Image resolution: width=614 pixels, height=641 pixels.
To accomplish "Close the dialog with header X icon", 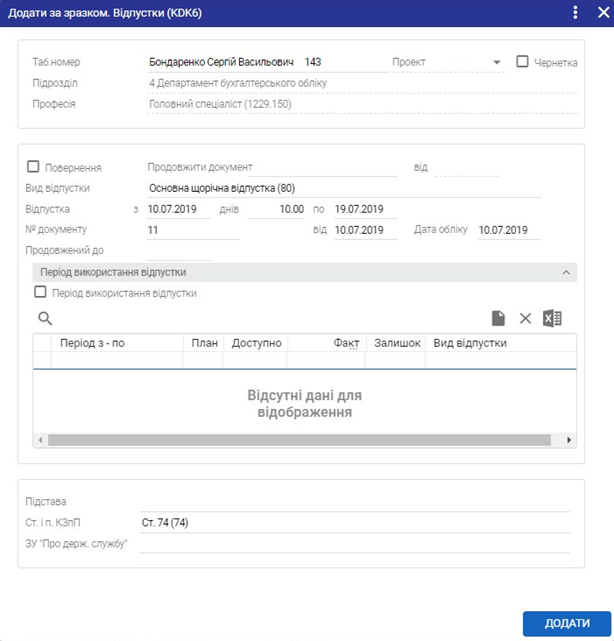I will [x=599, y=13].
